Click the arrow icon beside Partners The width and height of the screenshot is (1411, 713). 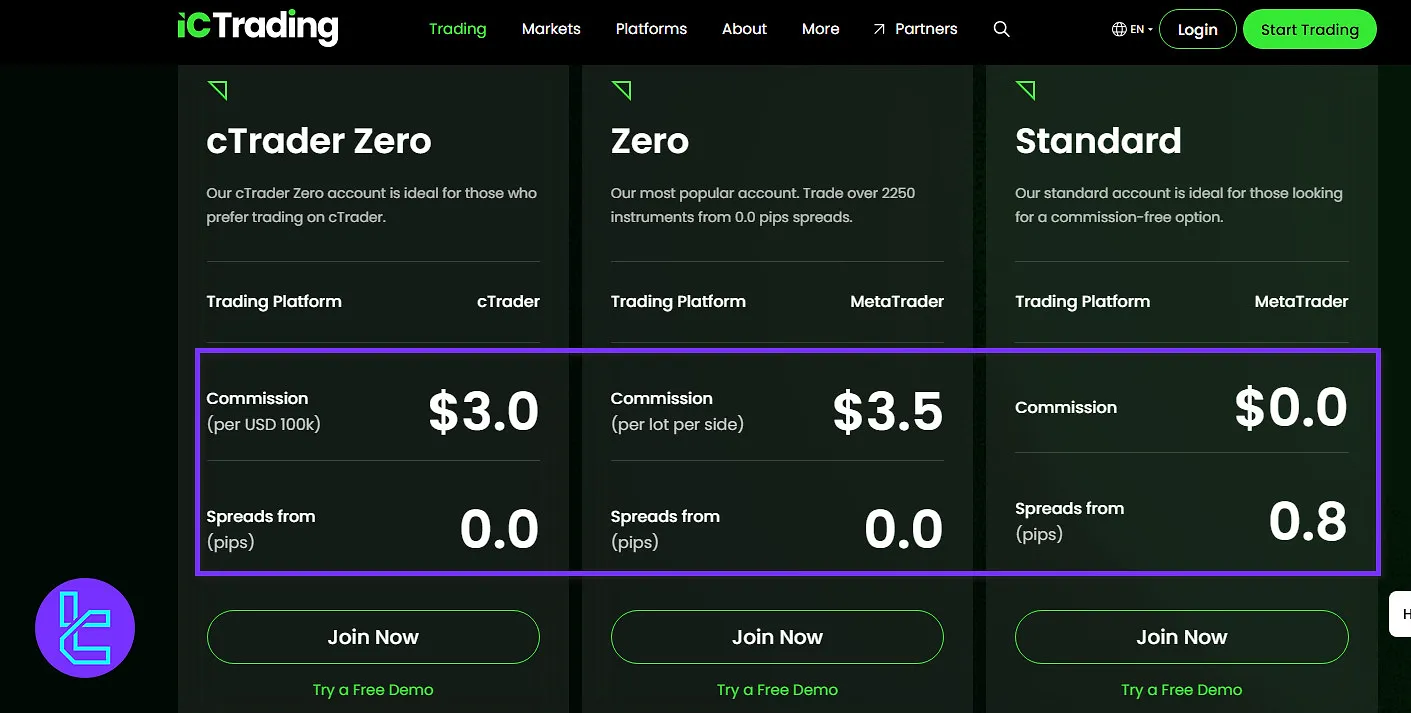point(879,29)
